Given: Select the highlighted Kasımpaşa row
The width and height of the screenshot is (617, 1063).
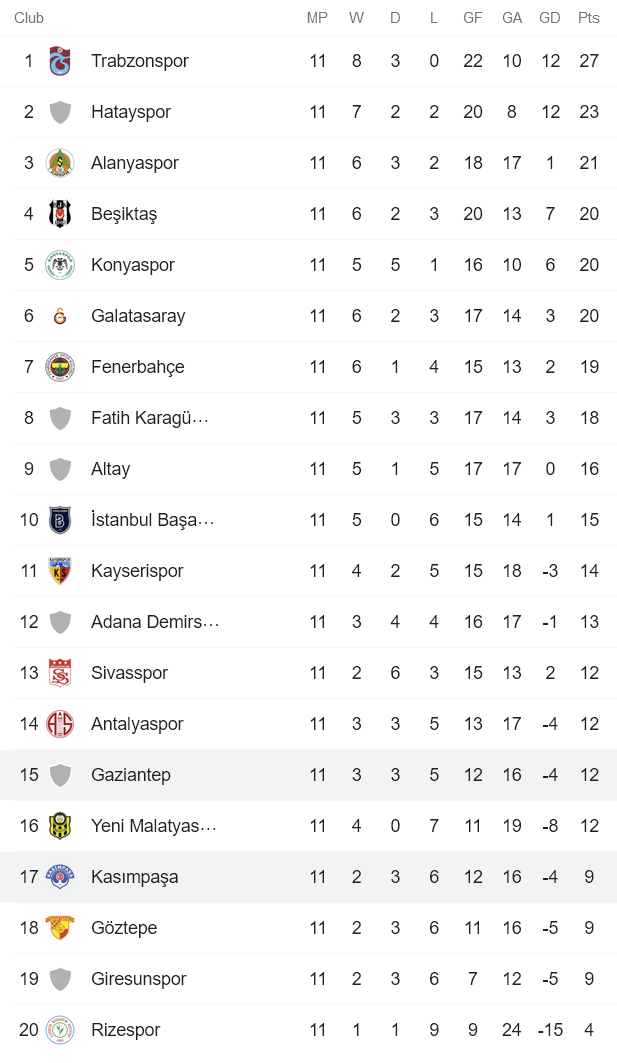Looking at the screenshot, I should coord(300,876).
